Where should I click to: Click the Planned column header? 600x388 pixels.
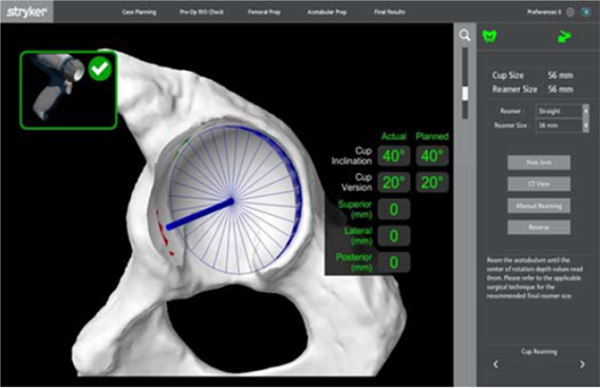coord(432,136)
